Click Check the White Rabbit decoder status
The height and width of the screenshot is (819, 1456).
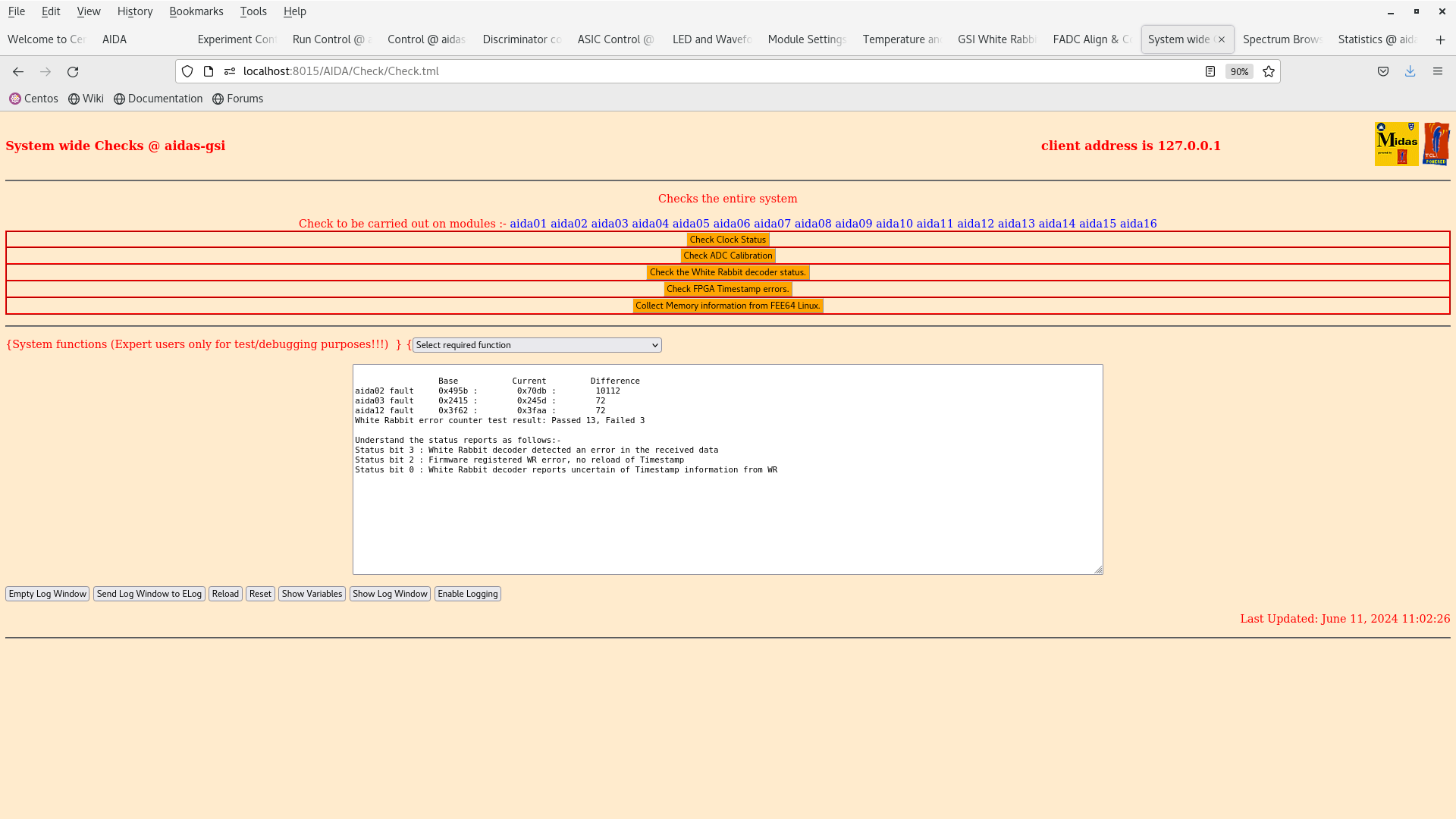pyautogui.click(x=727, y=272)
